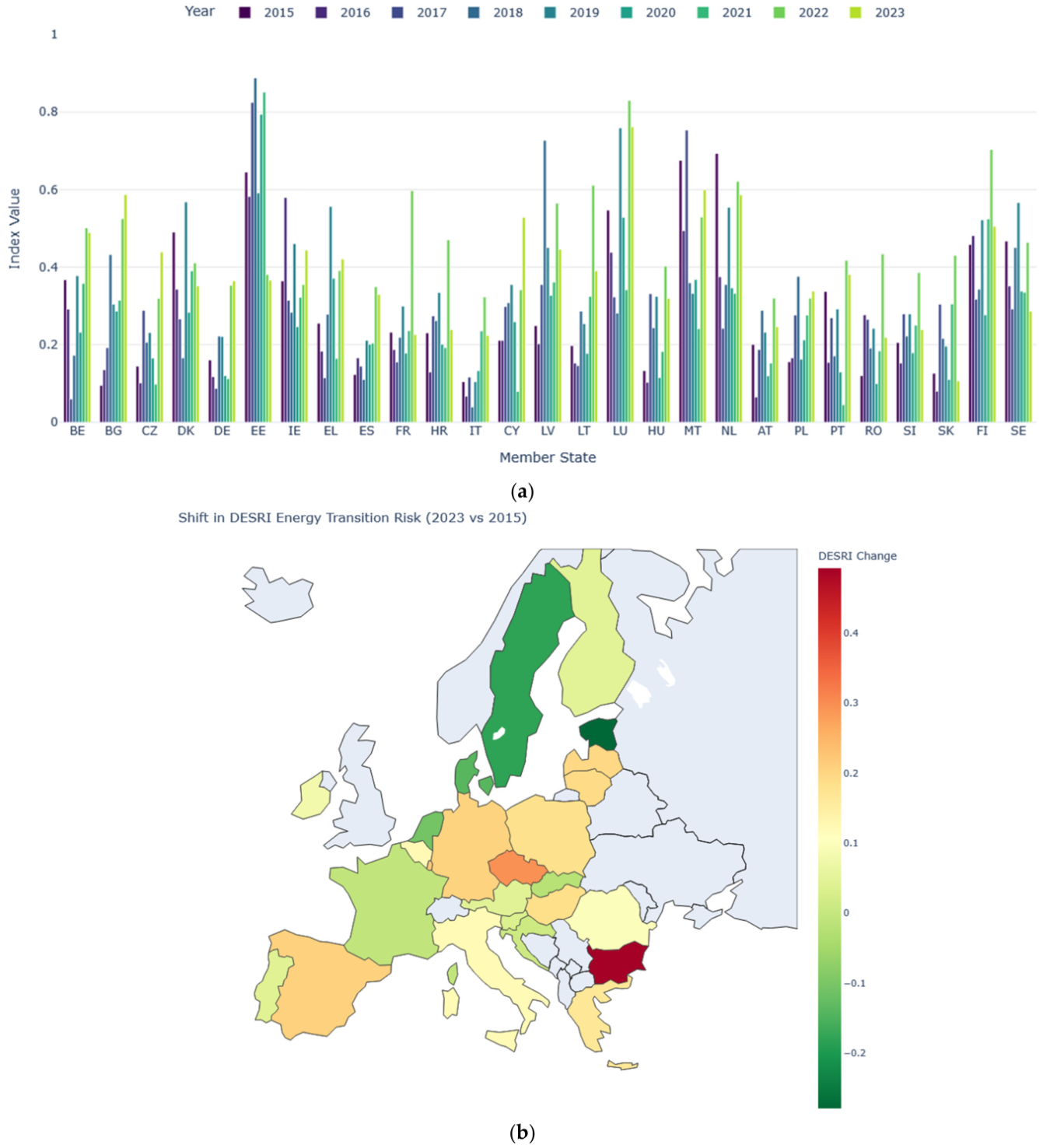The height and width of the screenshot is (1148, 1043).
Task: Select the 'DK' x-axis label
Action: tap(186, 431)
